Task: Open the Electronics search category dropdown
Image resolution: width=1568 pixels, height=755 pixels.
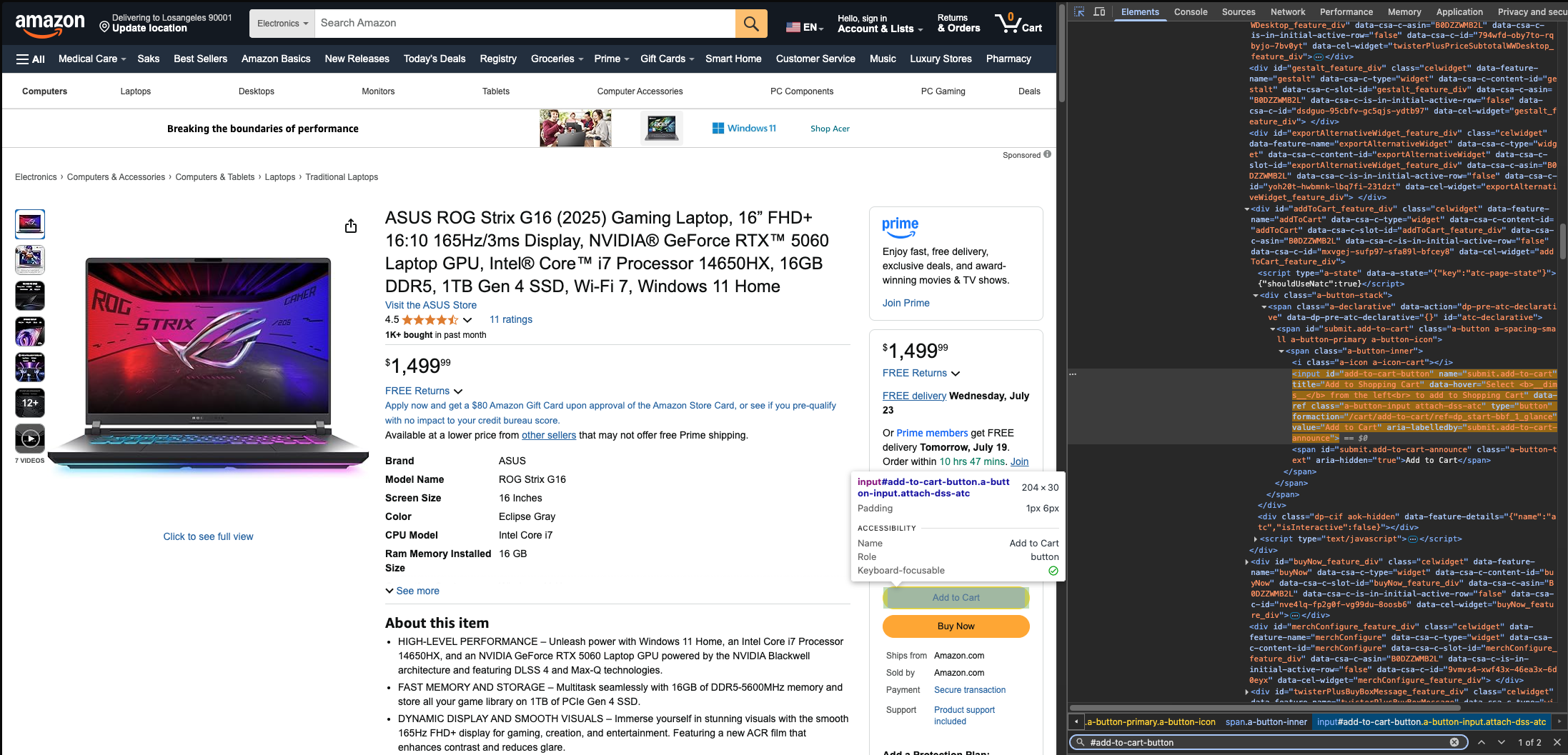Action: pos(282,24)
